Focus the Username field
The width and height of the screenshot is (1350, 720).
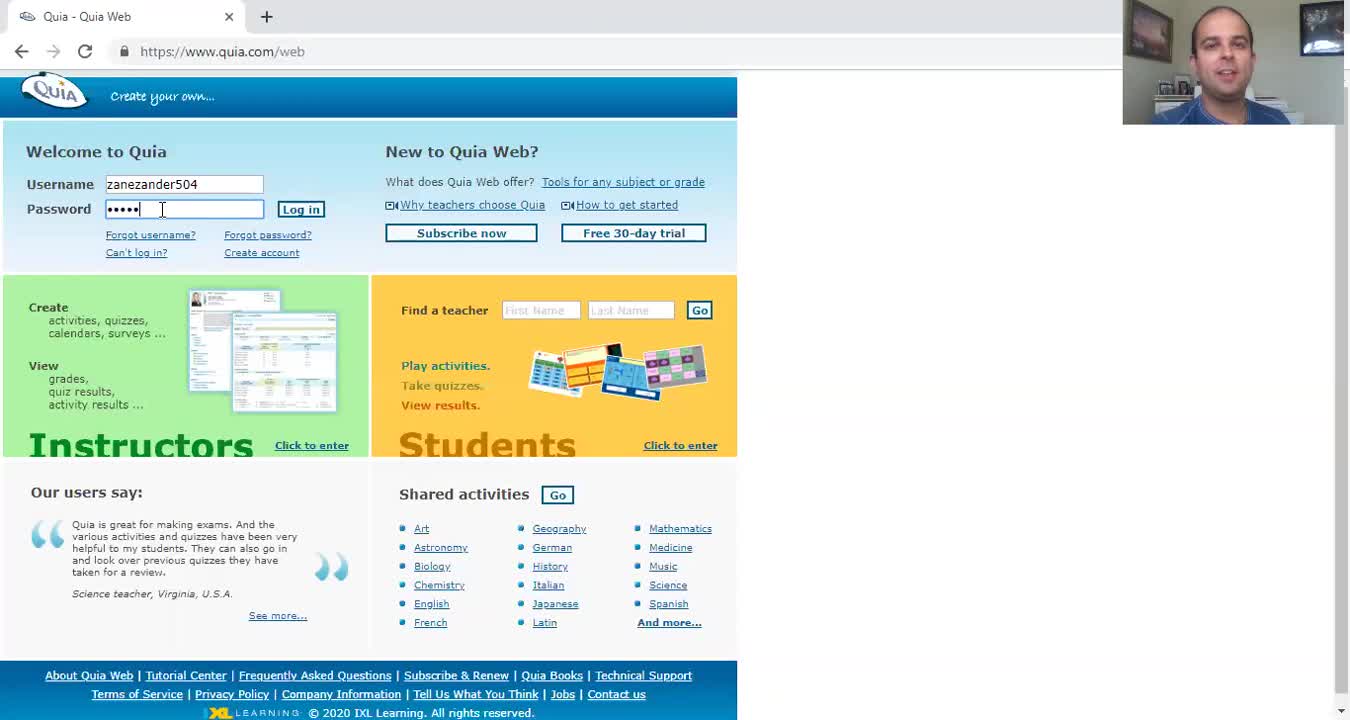click(184, 184)
